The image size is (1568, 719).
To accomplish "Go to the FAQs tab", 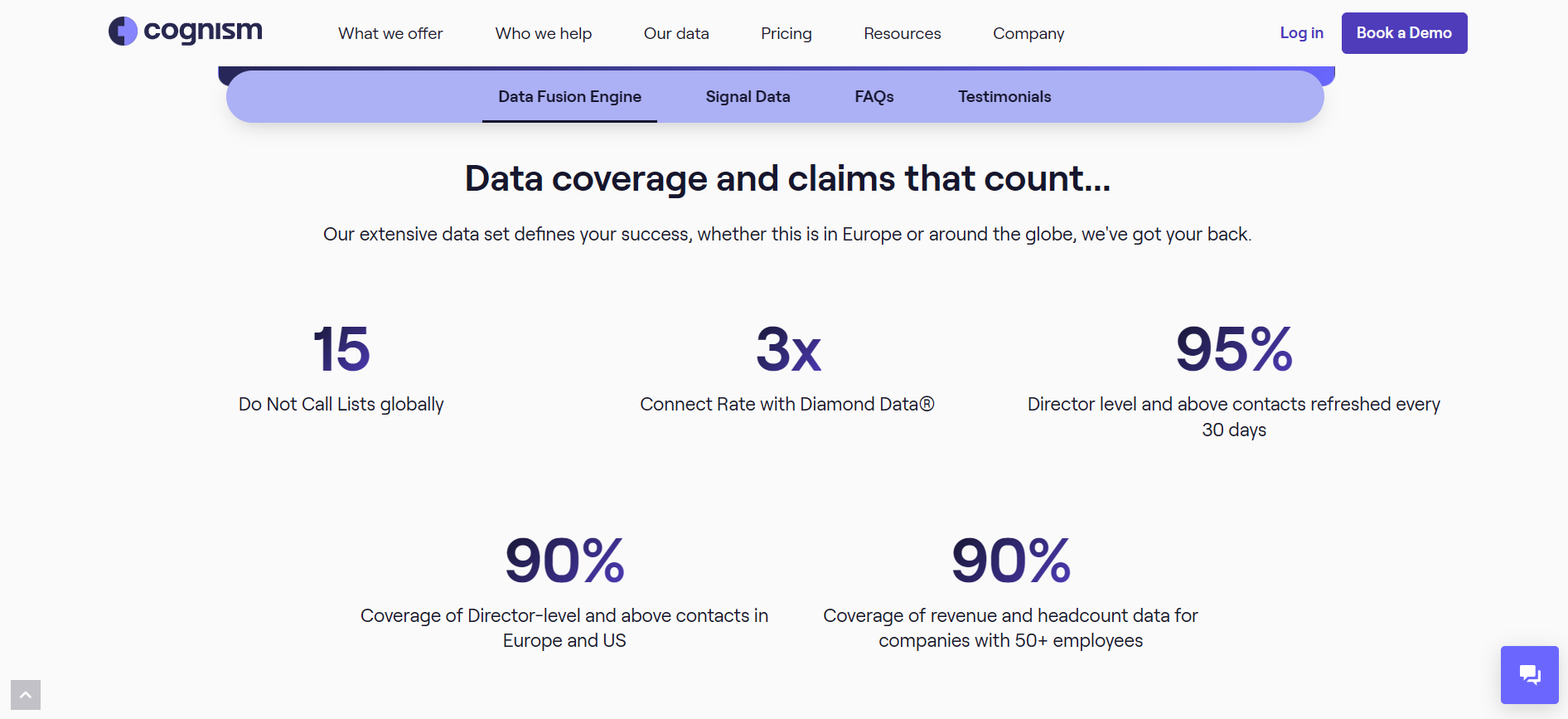I will pyautogui.click(x=874, y=97).
